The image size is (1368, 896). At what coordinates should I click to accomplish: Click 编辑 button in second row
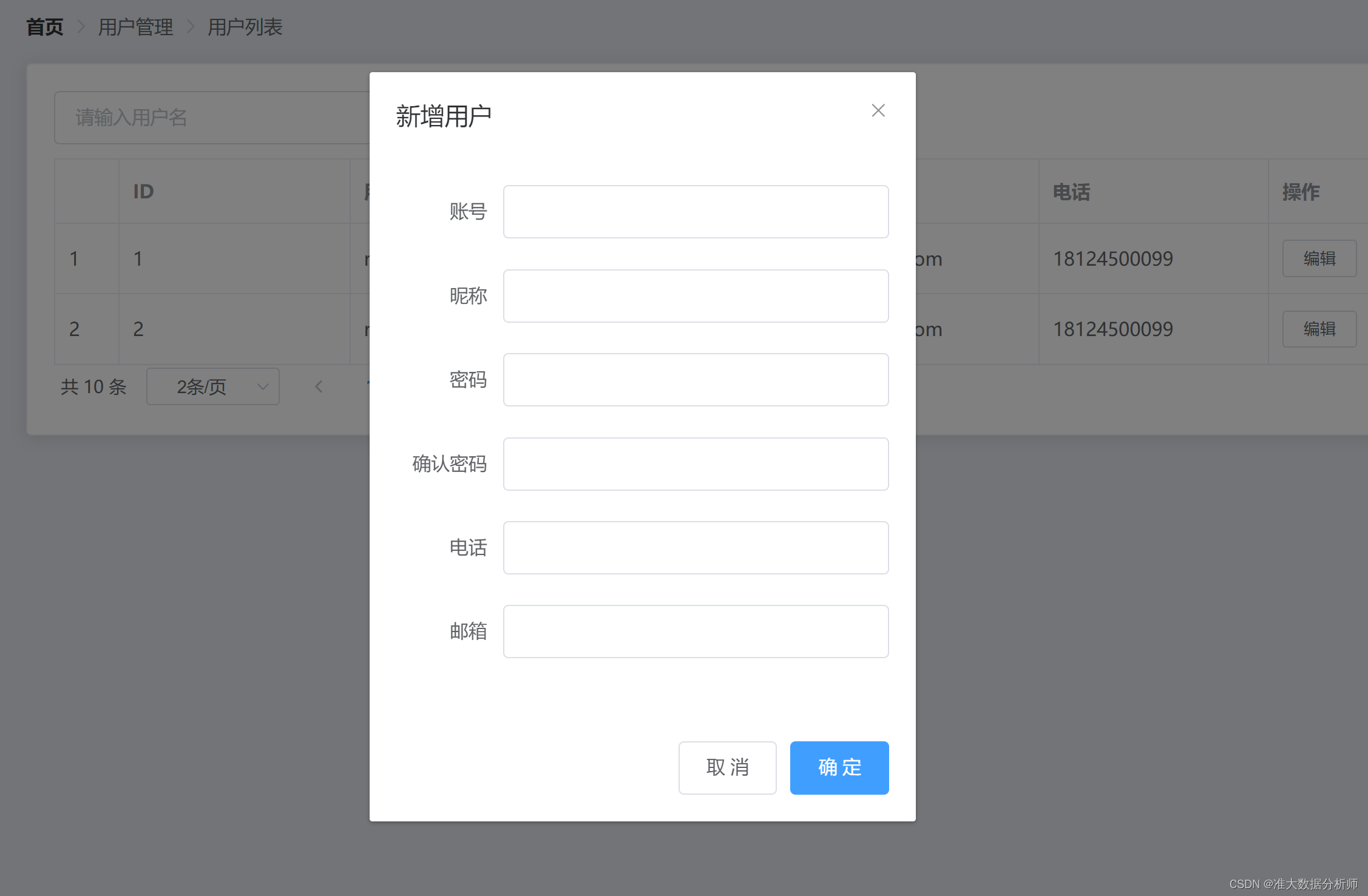click(1319, 329)
